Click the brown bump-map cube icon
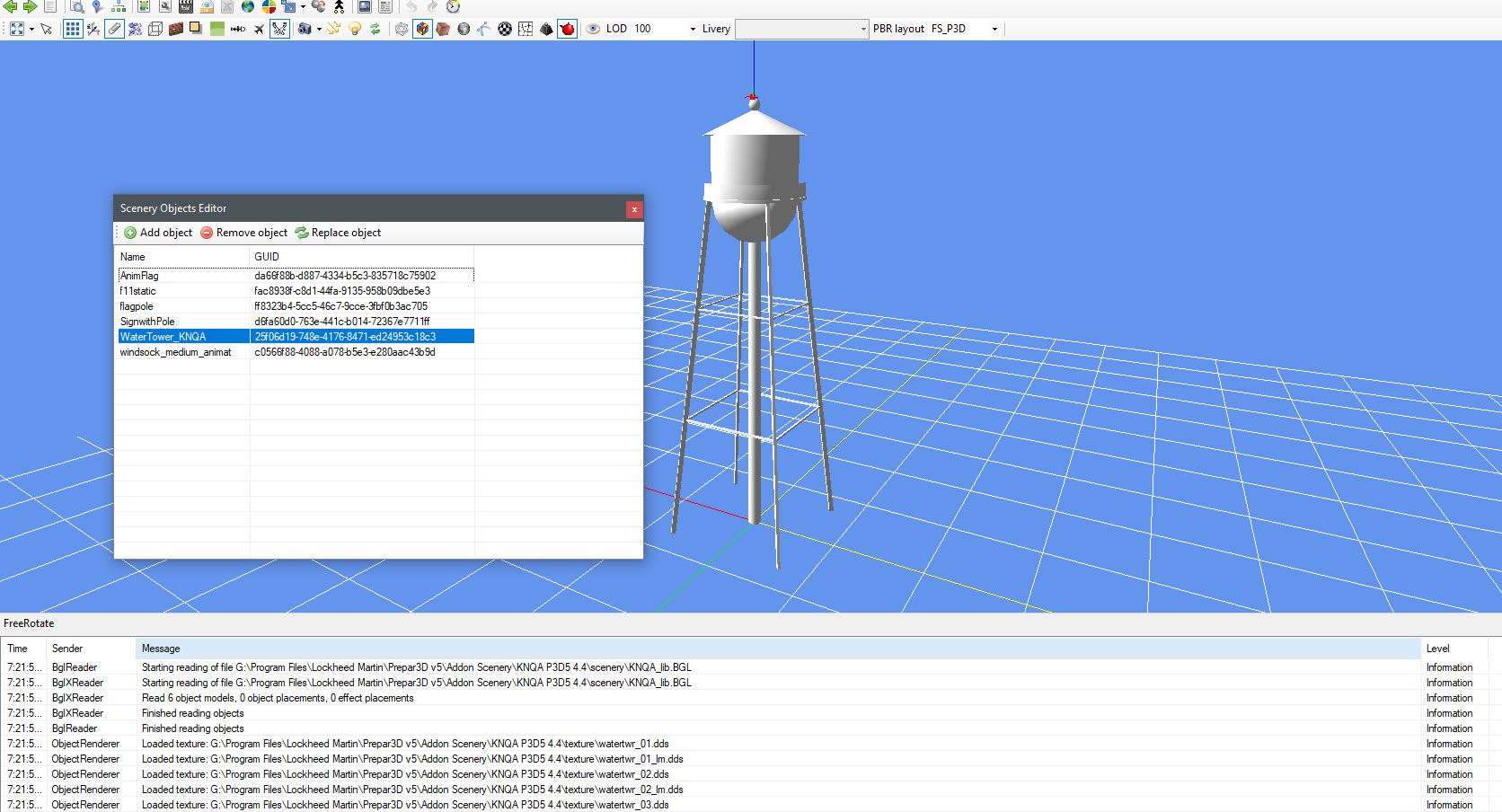Image resolution: width=1502 pixels, height=812 pixels. coord(443,29)
